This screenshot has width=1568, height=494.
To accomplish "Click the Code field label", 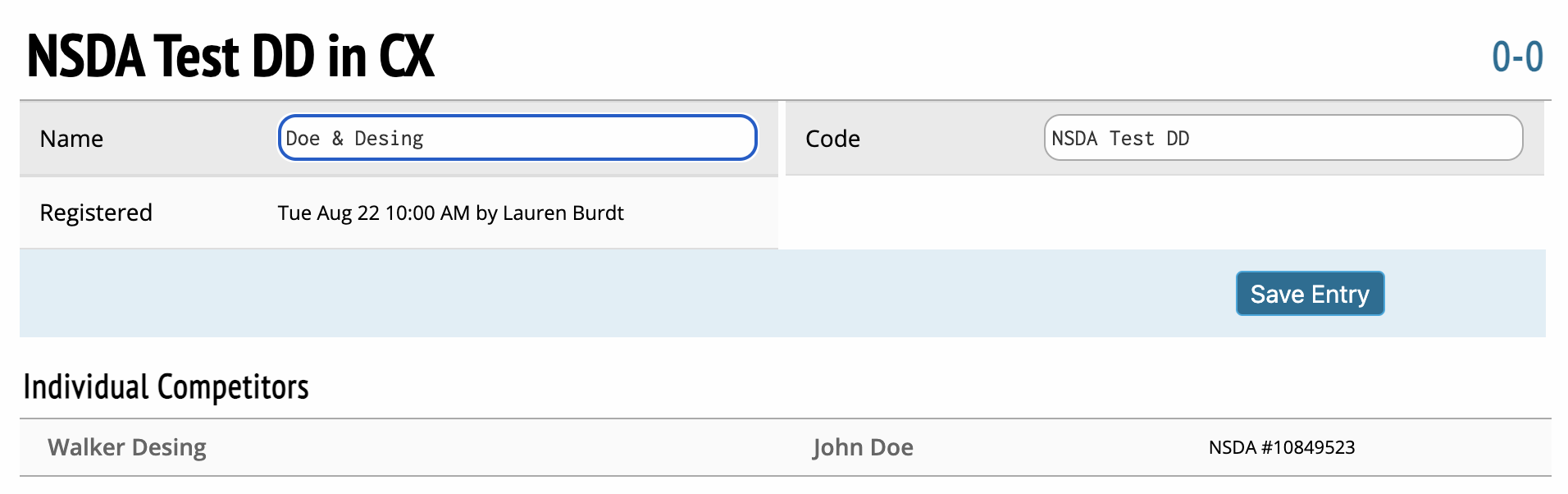I will tap(832, 139).
